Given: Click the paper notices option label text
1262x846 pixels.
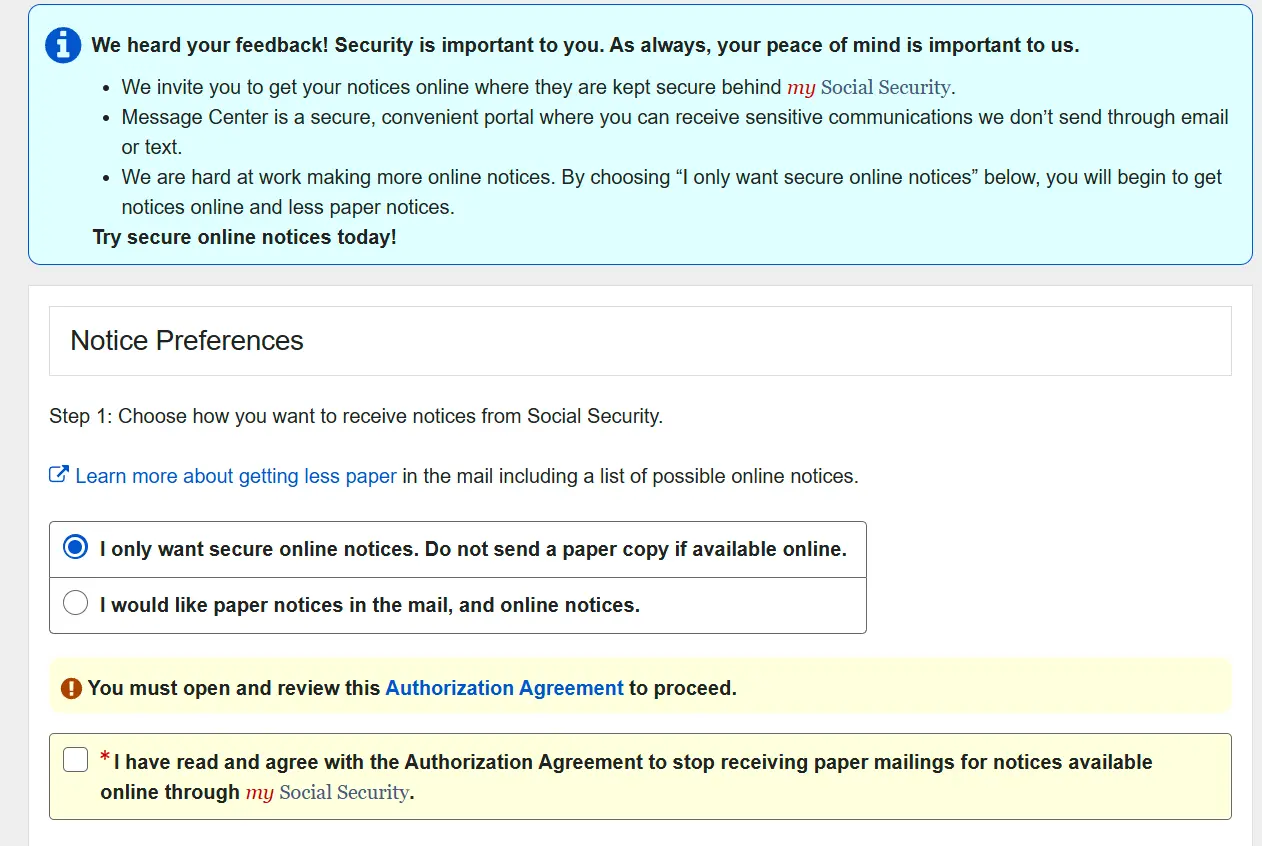Looking at the screenshot, I should (x=369, y=605).
